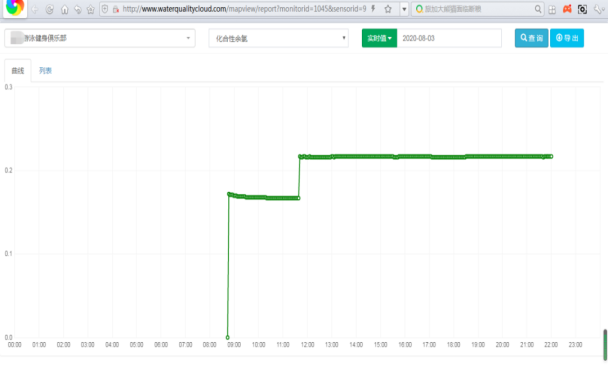
Task: Open the screenshot capture tool icon
Action: point(582,9)
